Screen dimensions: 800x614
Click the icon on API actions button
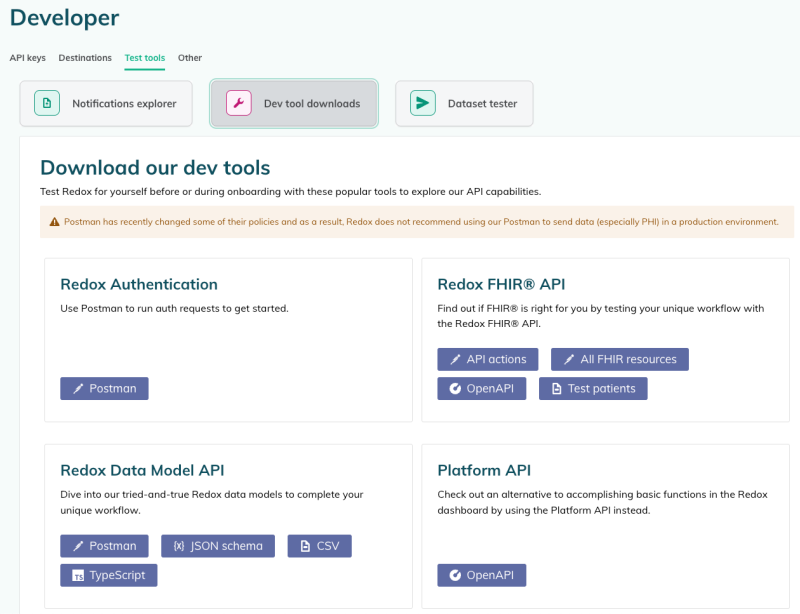tap(455, 360)
